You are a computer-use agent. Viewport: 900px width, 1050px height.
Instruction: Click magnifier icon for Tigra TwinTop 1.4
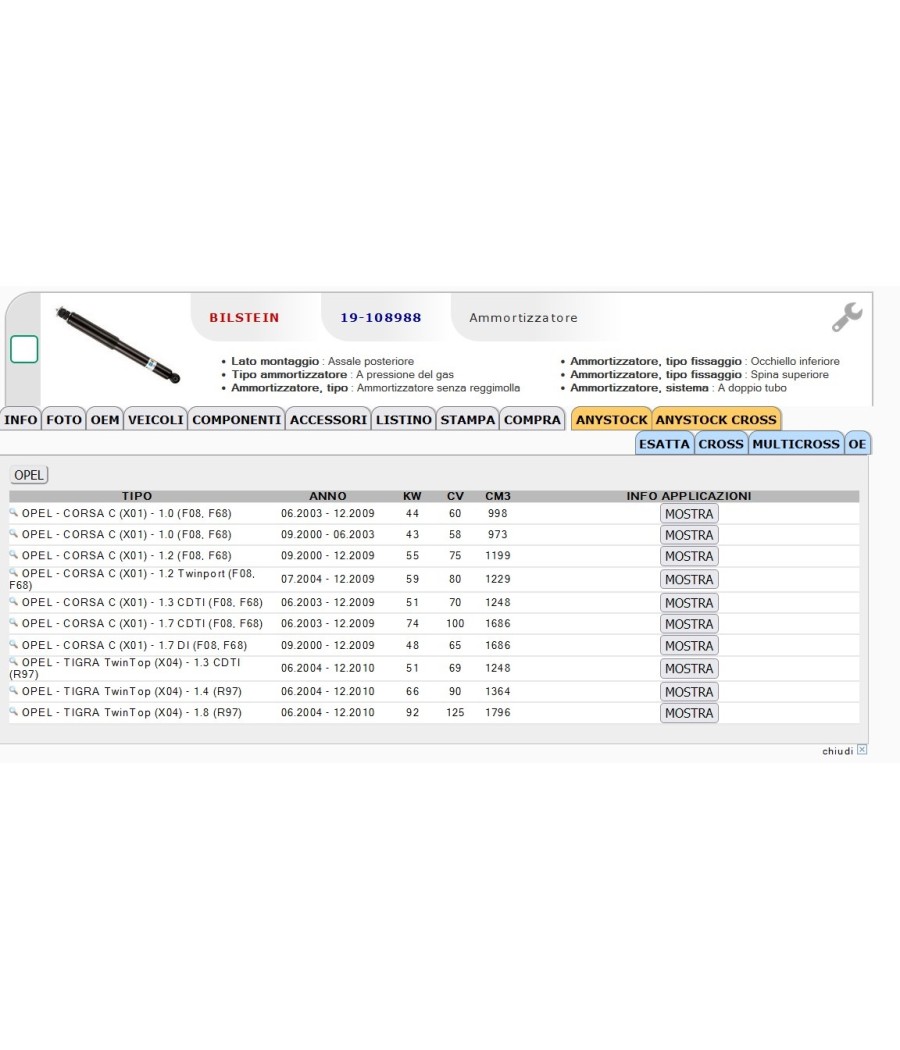click(x=13, y=690)
